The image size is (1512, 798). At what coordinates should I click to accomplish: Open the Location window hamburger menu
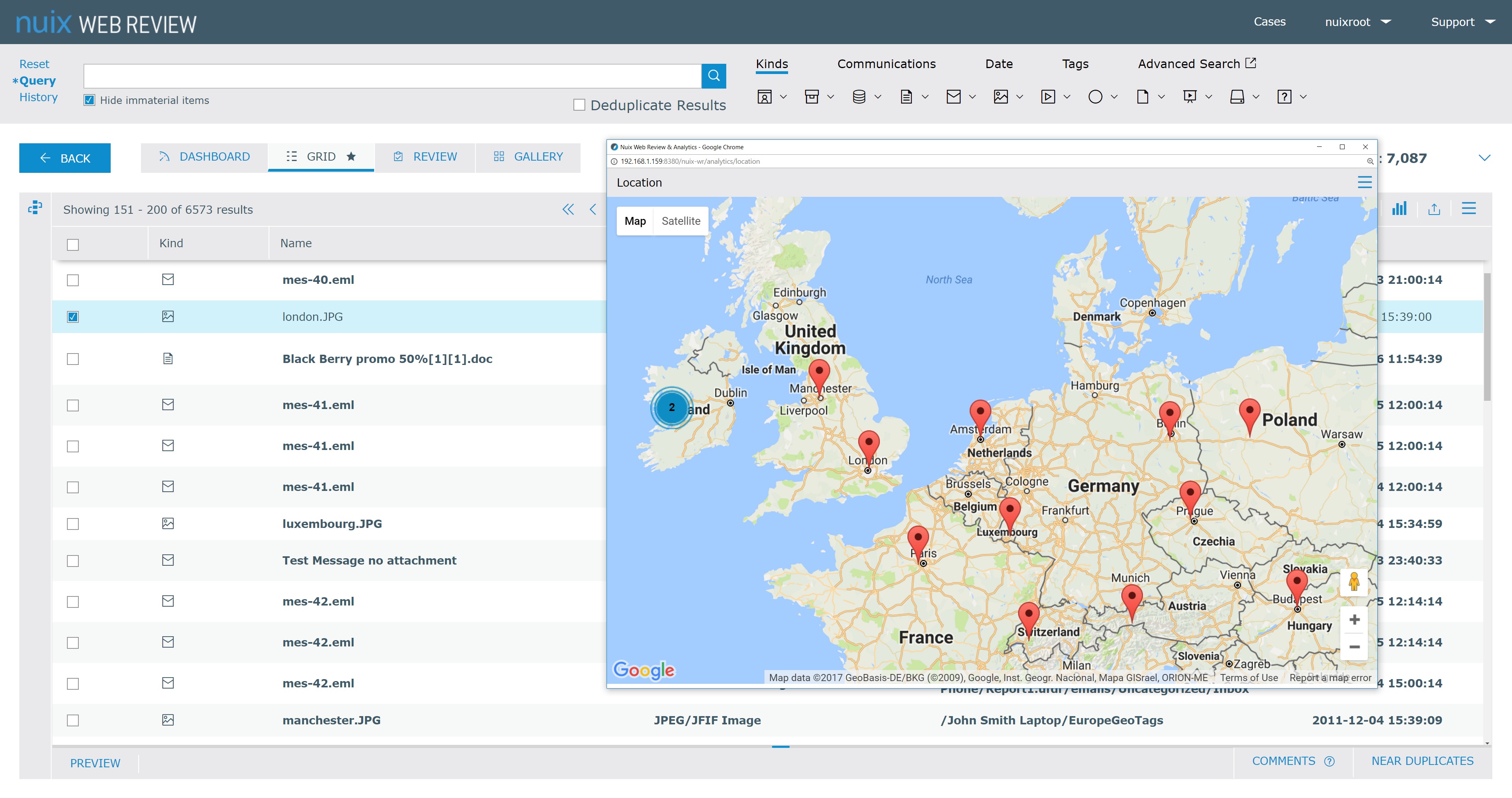pos(1365,183)
